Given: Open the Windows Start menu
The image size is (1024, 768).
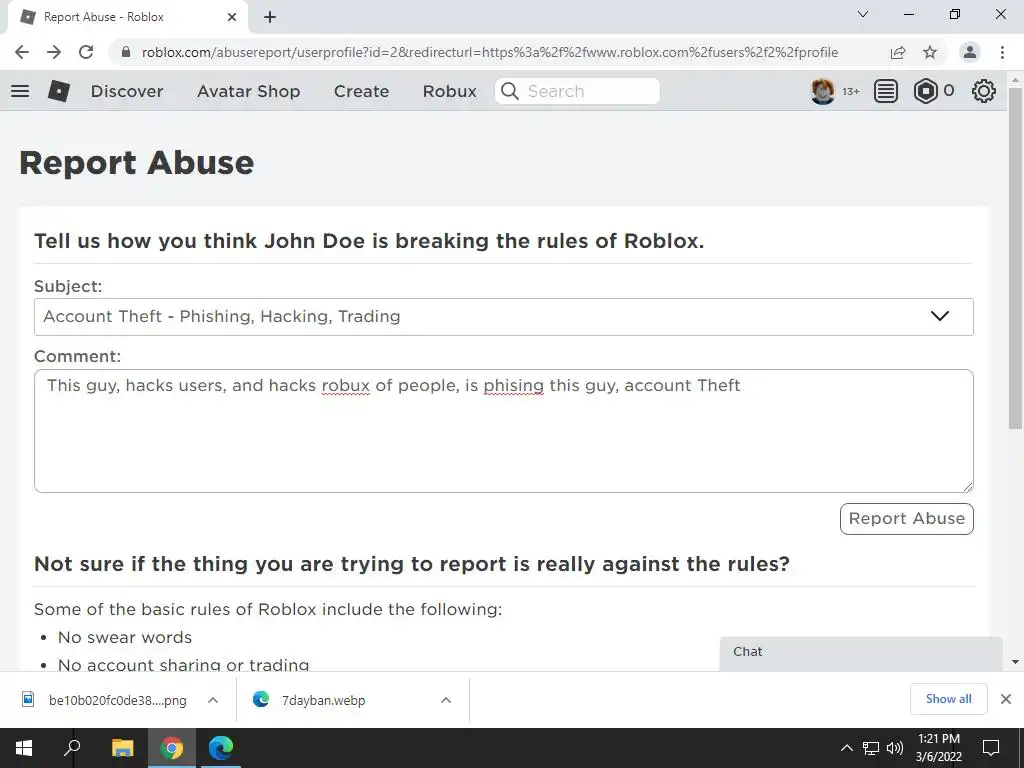Looking at the screenshot, I should (24, 748).
